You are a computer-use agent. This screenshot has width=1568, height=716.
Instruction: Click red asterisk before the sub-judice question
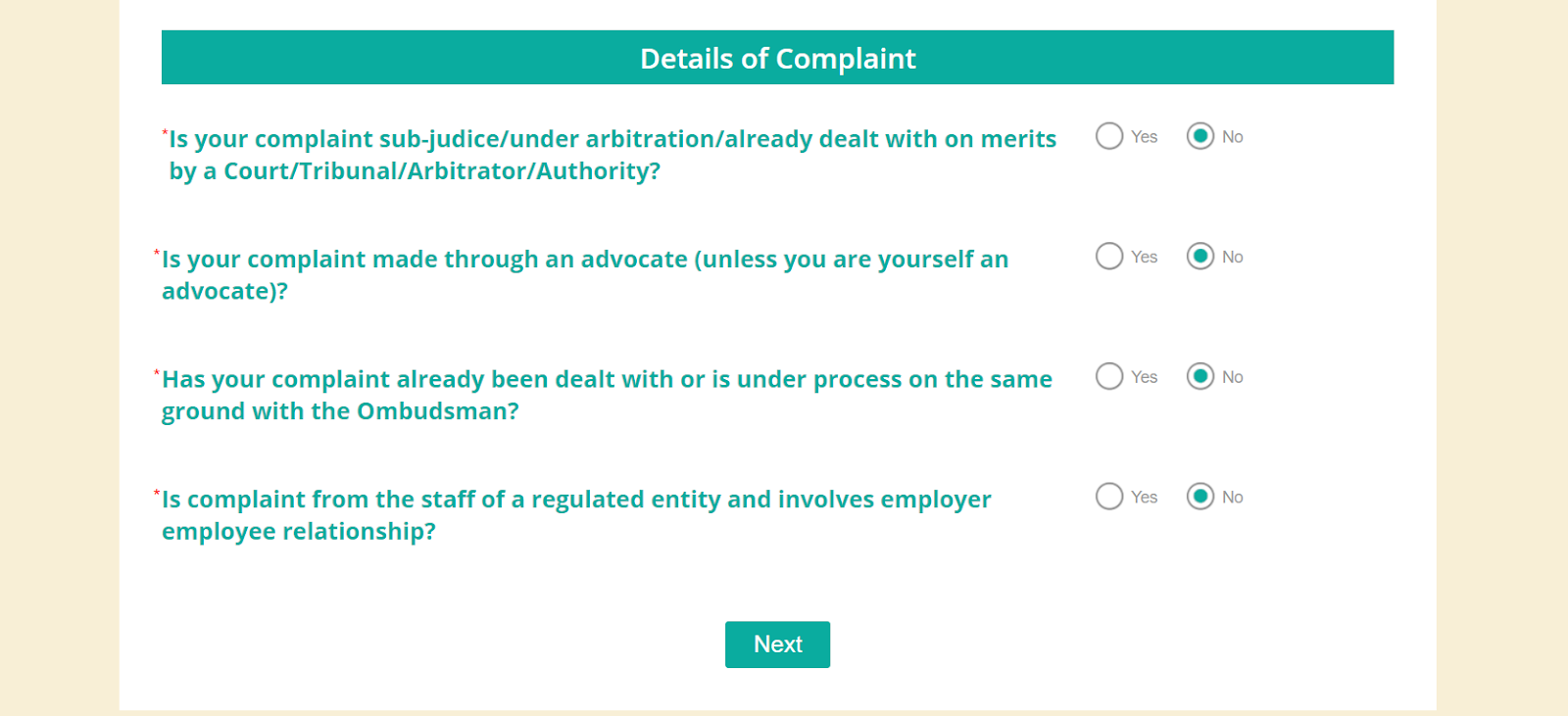[165, 131]
